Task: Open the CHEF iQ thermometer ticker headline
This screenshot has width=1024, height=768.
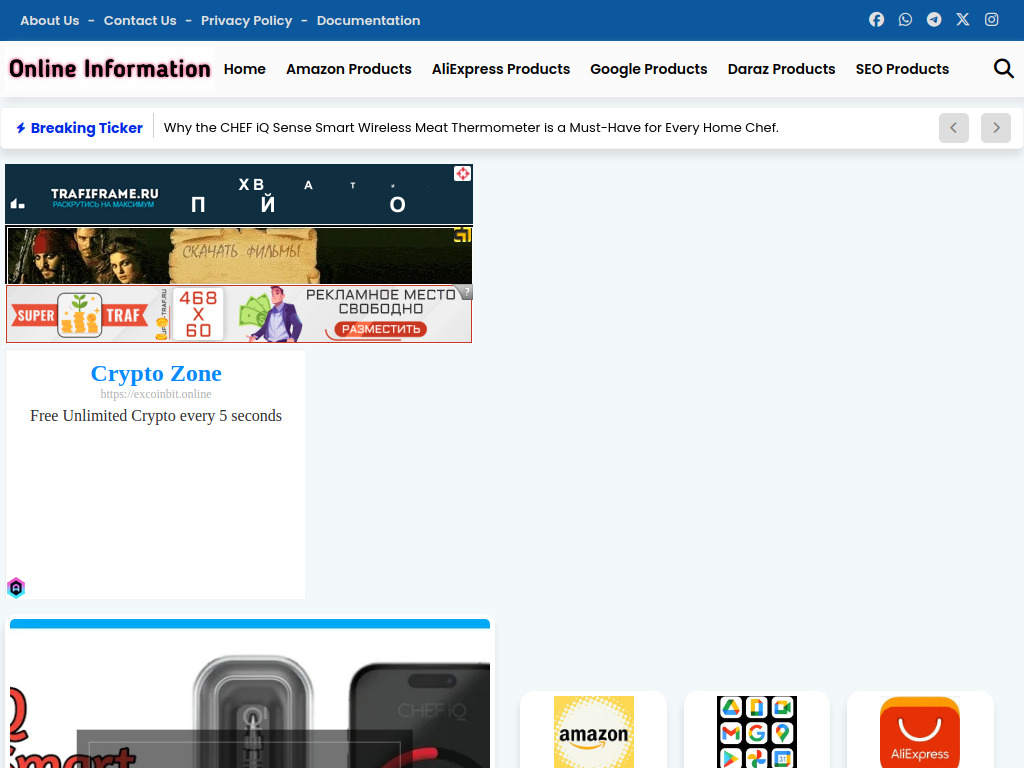Action: [x=471, y=128]
